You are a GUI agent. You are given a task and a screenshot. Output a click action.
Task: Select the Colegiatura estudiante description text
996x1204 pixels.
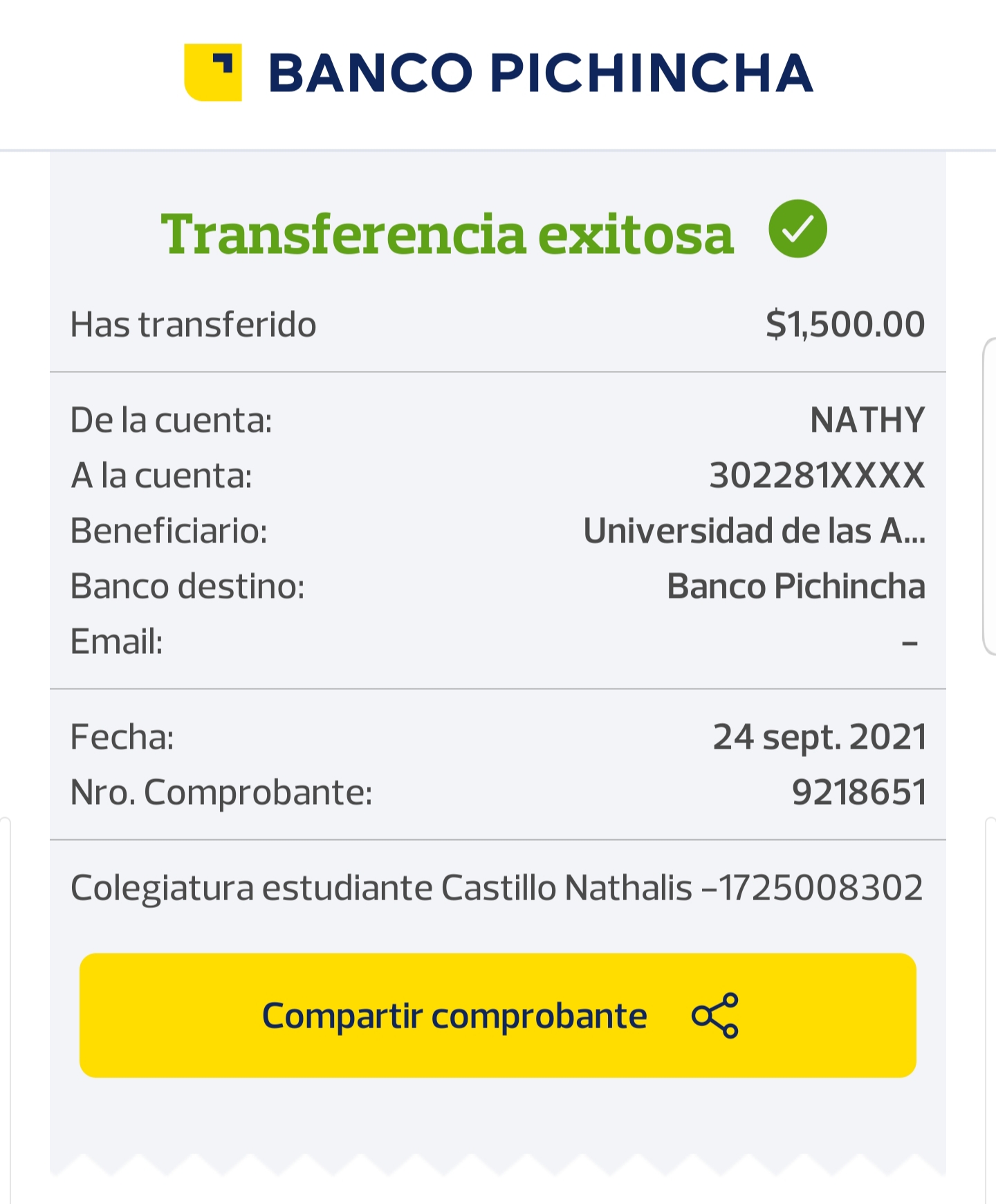coord(497,888)
